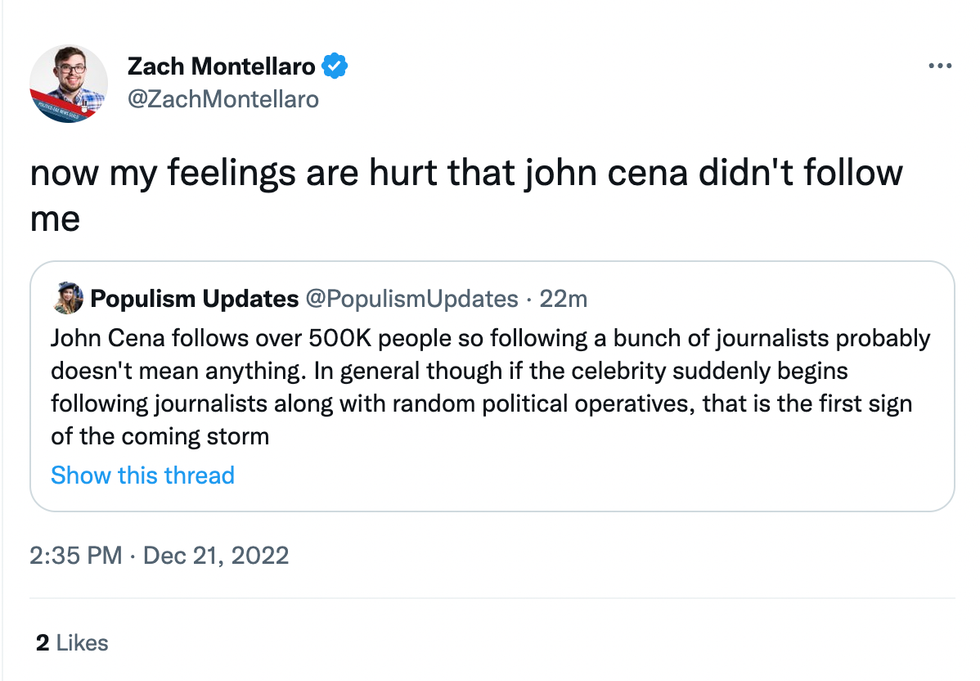
Task: Open Zach Montellaro's profile picture
Action: coord(68,84)
